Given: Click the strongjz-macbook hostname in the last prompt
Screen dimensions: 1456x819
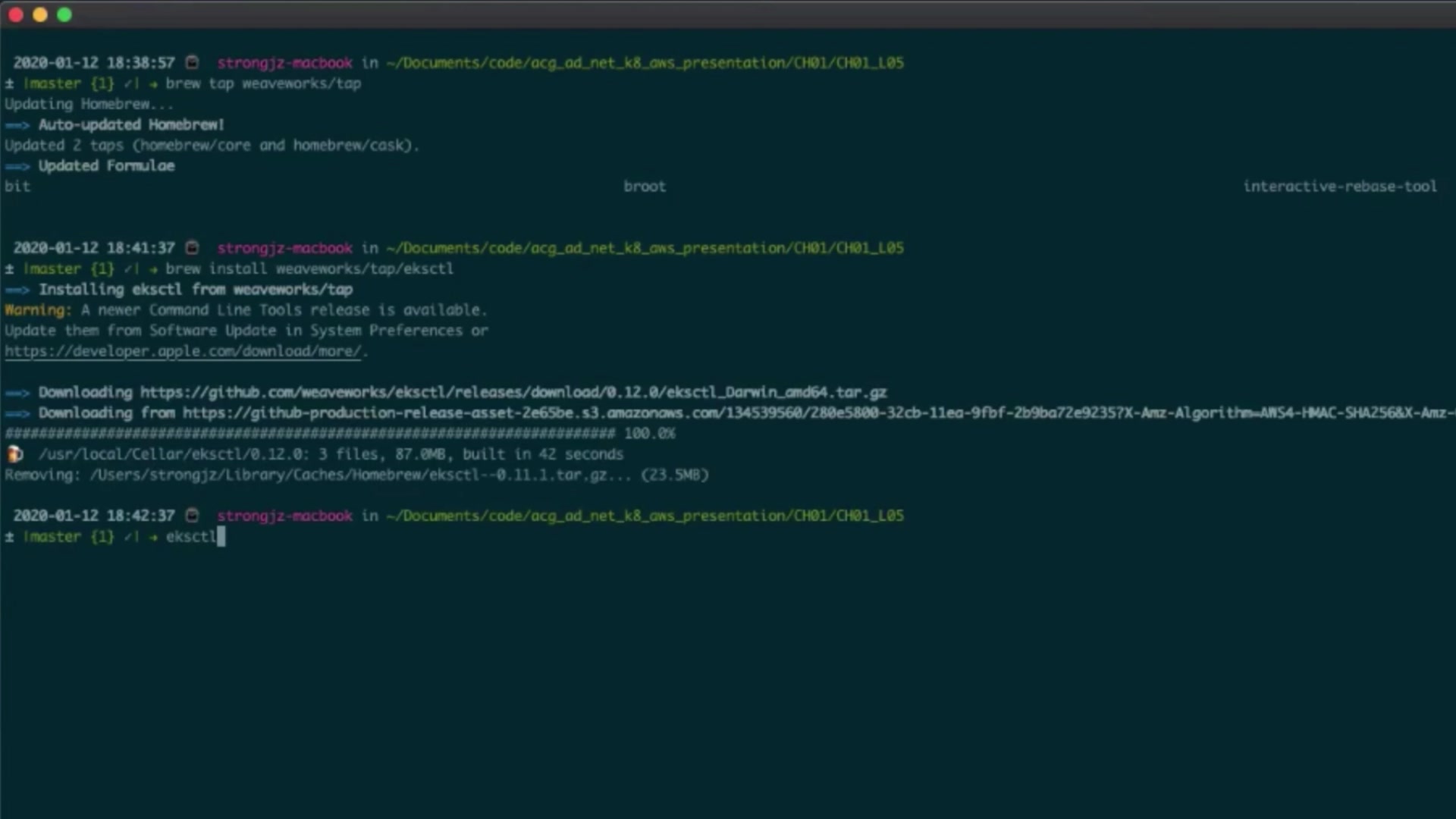Looking at the screenshot, I should pos(284,516).
